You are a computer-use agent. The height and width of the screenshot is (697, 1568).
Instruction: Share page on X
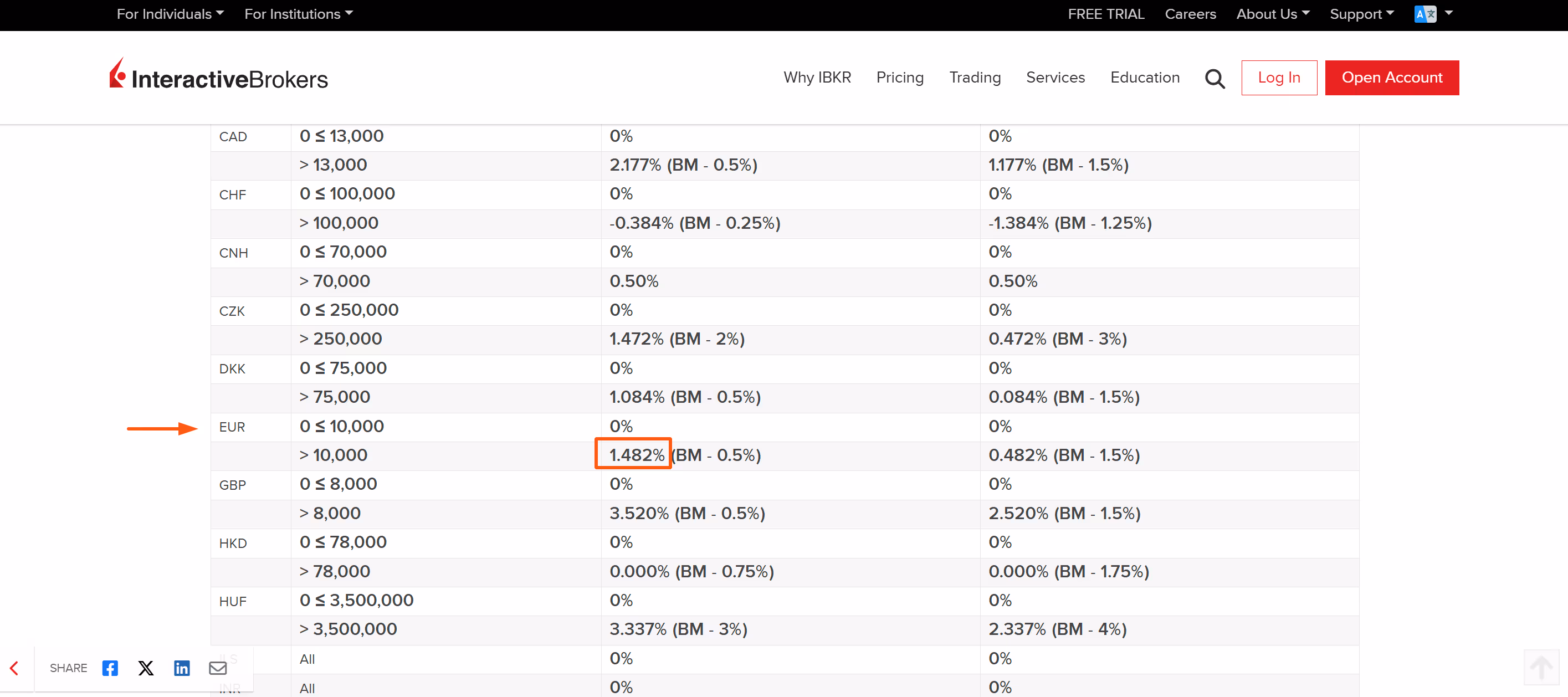tap(146, 668)
